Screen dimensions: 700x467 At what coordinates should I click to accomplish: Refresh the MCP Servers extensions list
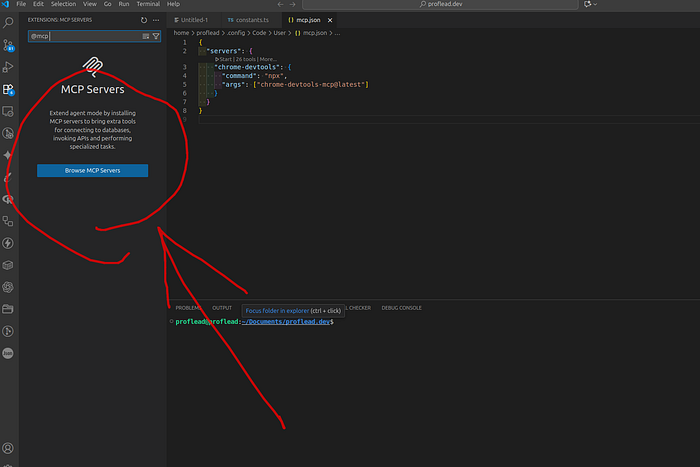pos(144,20)
